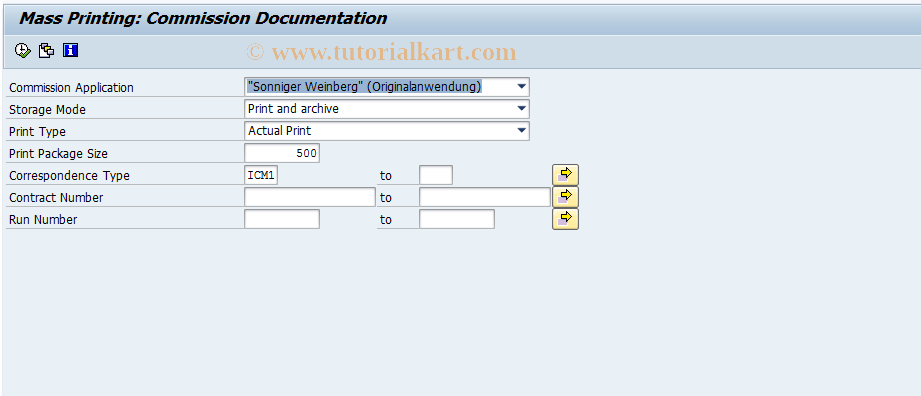The height and width of the screenshot is (396, 921).
Task: Open multiple selection for Run Number
Action: point(565,219)
